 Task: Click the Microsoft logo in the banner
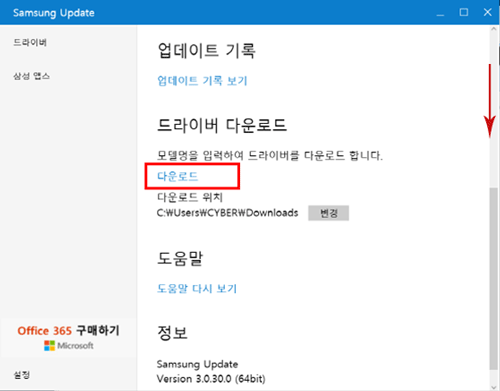click(x=49, y=346)
